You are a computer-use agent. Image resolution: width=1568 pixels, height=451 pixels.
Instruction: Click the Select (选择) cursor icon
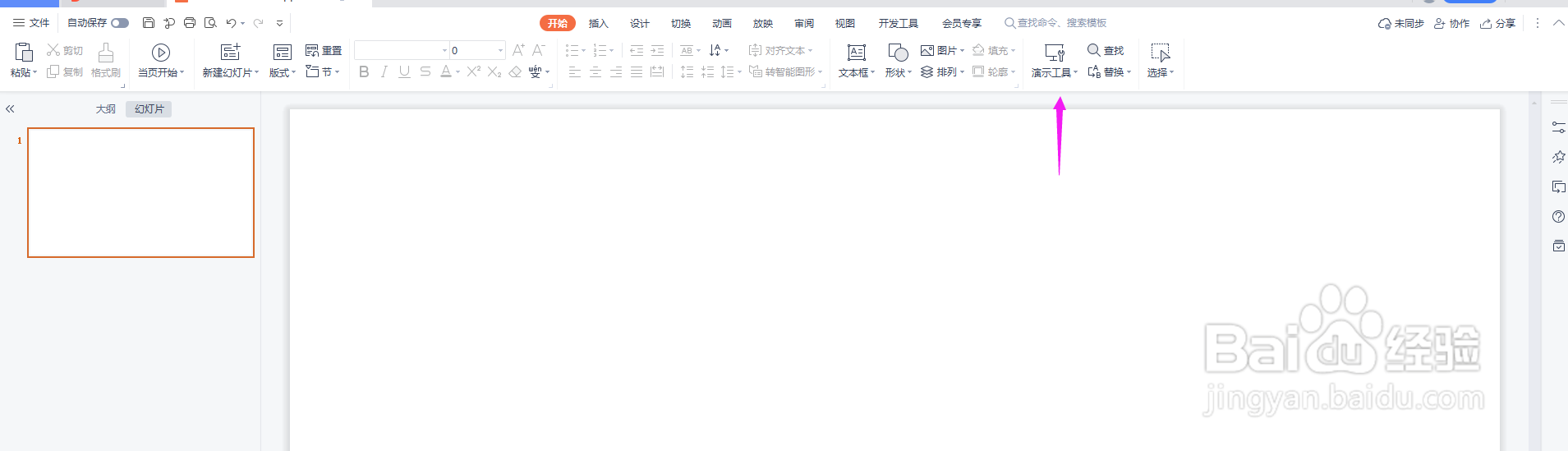pos(1161,53)
